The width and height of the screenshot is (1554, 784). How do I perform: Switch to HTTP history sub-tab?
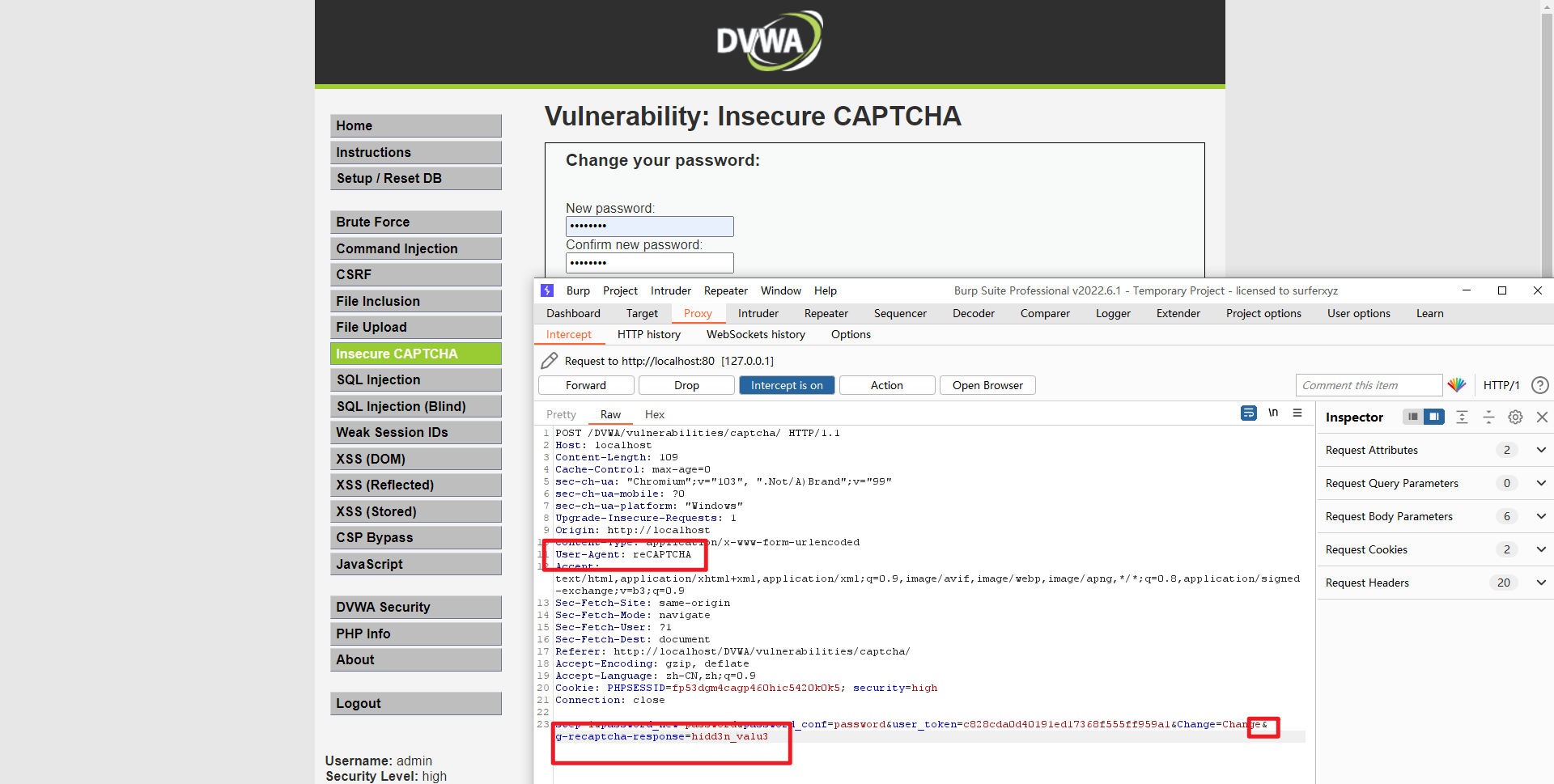pos(649,334)
